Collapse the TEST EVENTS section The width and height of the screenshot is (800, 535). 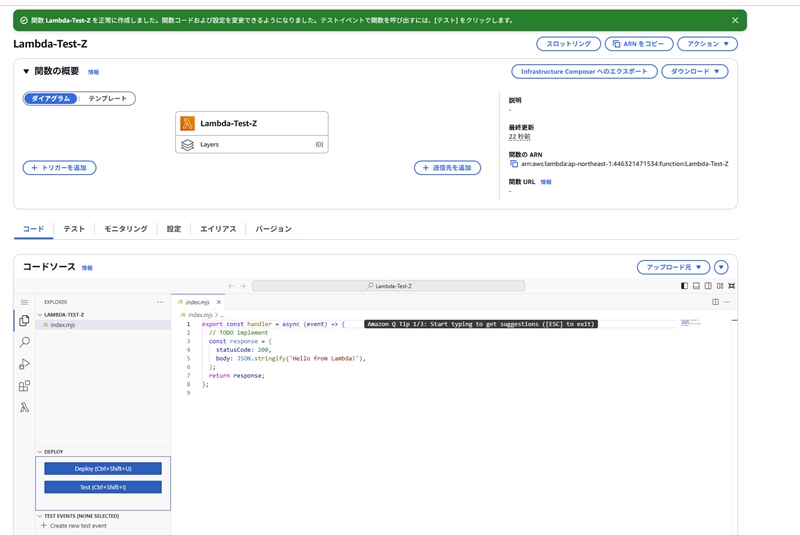point(40,516)
